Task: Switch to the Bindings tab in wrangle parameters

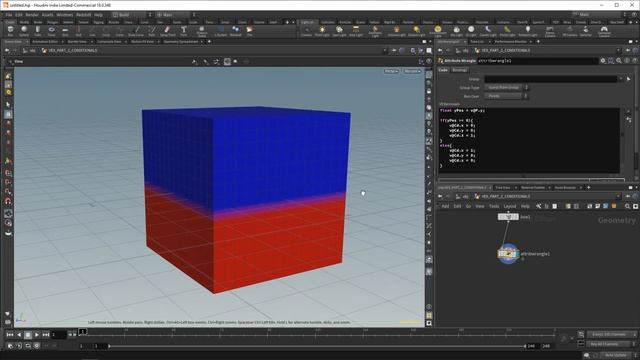Action: (459, 70)
